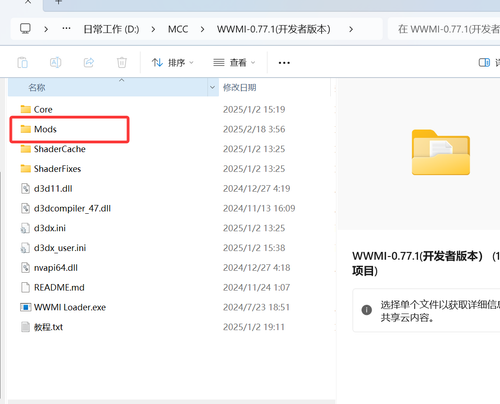Click the Rename toolbar icon
The image size is (500, 404).
coord(55,62)
